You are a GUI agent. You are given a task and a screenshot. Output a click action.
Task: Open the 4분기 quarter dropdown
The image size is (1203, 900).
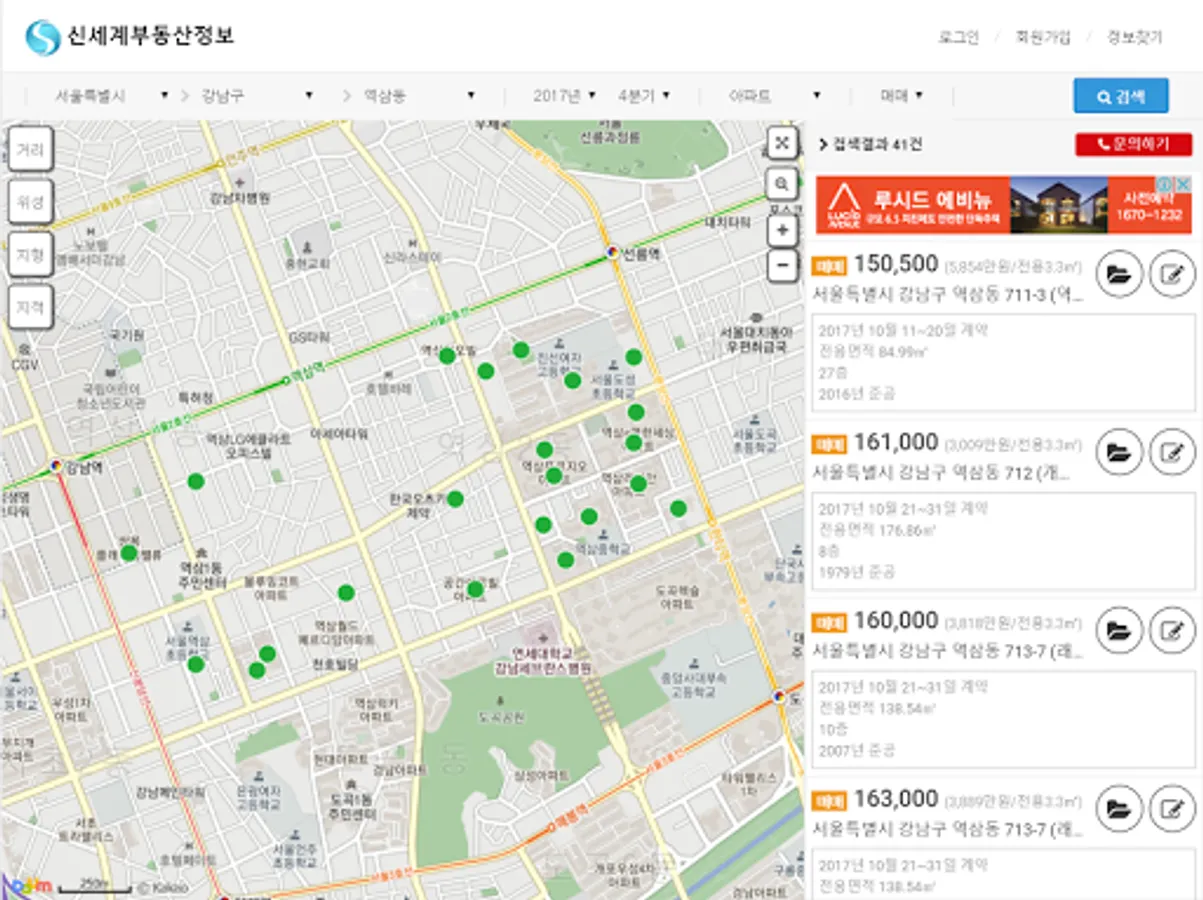pyautogui.click(x=644, y=96)
